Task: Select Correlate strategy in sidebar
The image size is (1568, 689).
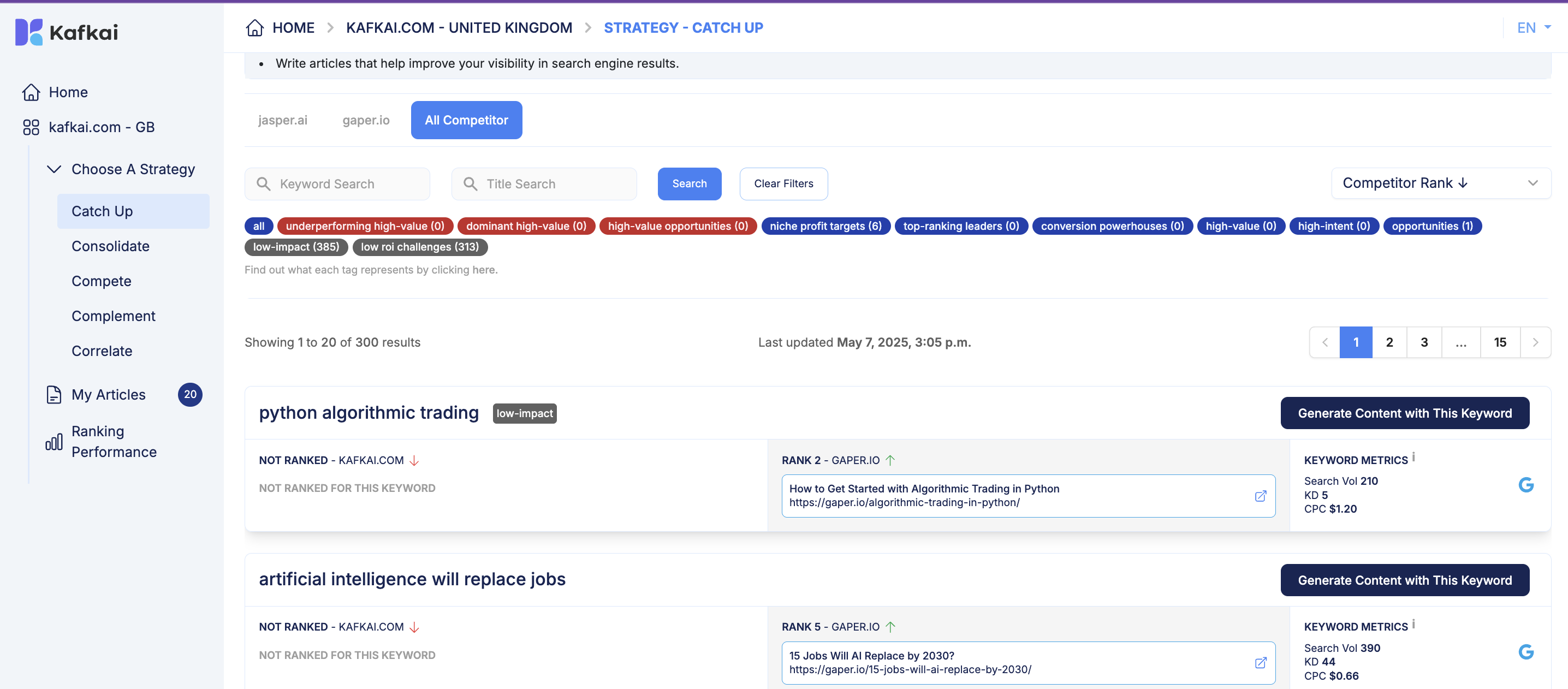Action: point(102,351)
